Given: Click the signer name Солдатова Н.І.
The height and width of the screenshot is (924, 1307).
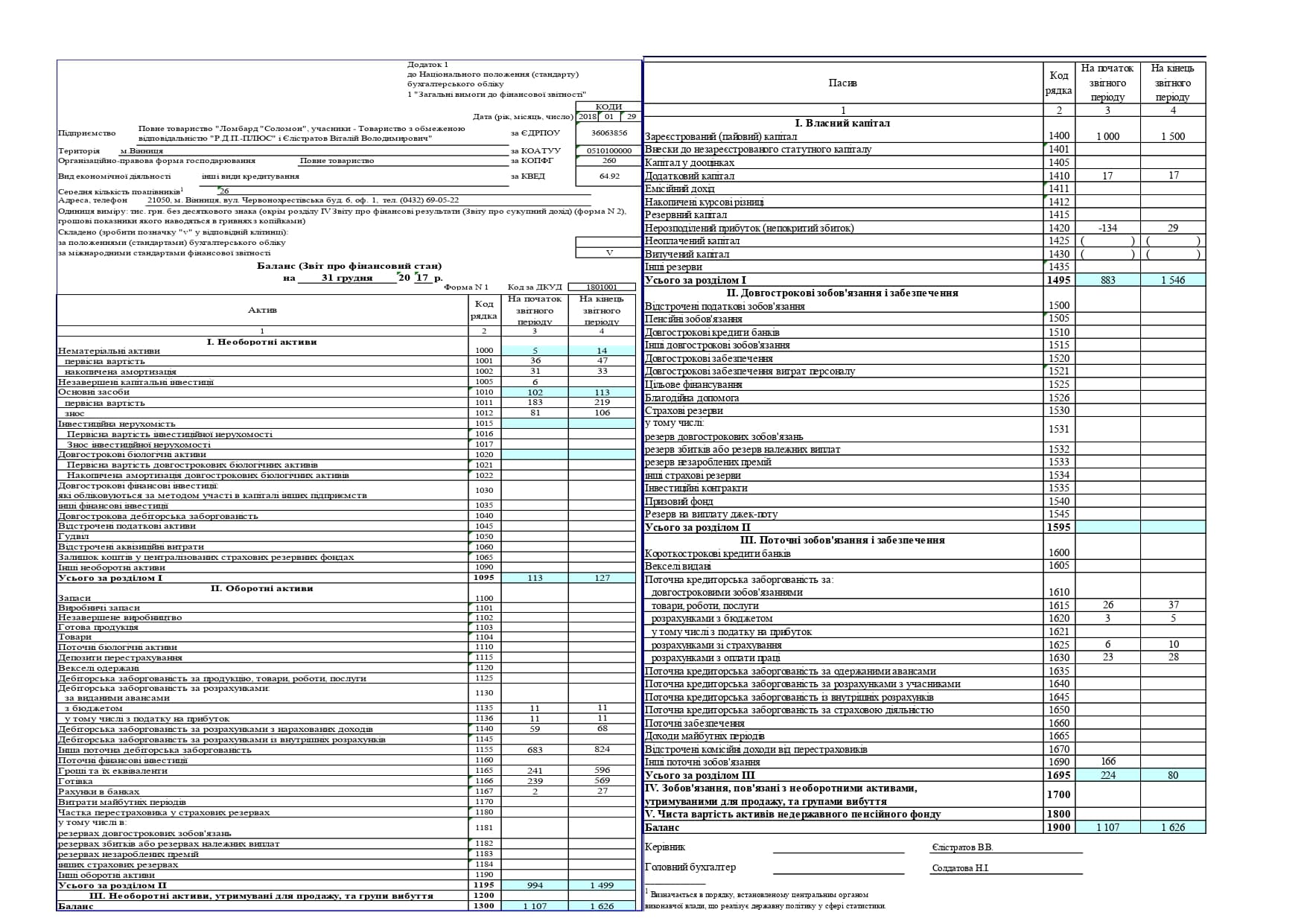Looking at the screenshot, I should pyautogui.click(x=961, y=868).
